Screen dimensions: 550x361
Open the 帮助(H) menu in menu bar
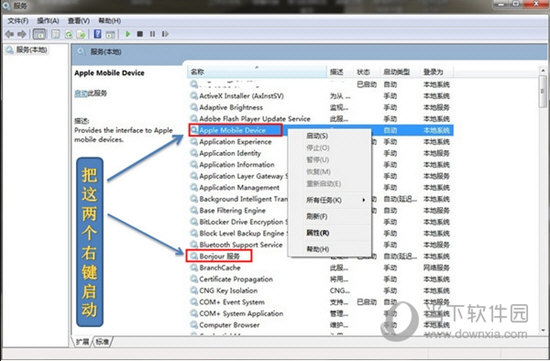109,21
